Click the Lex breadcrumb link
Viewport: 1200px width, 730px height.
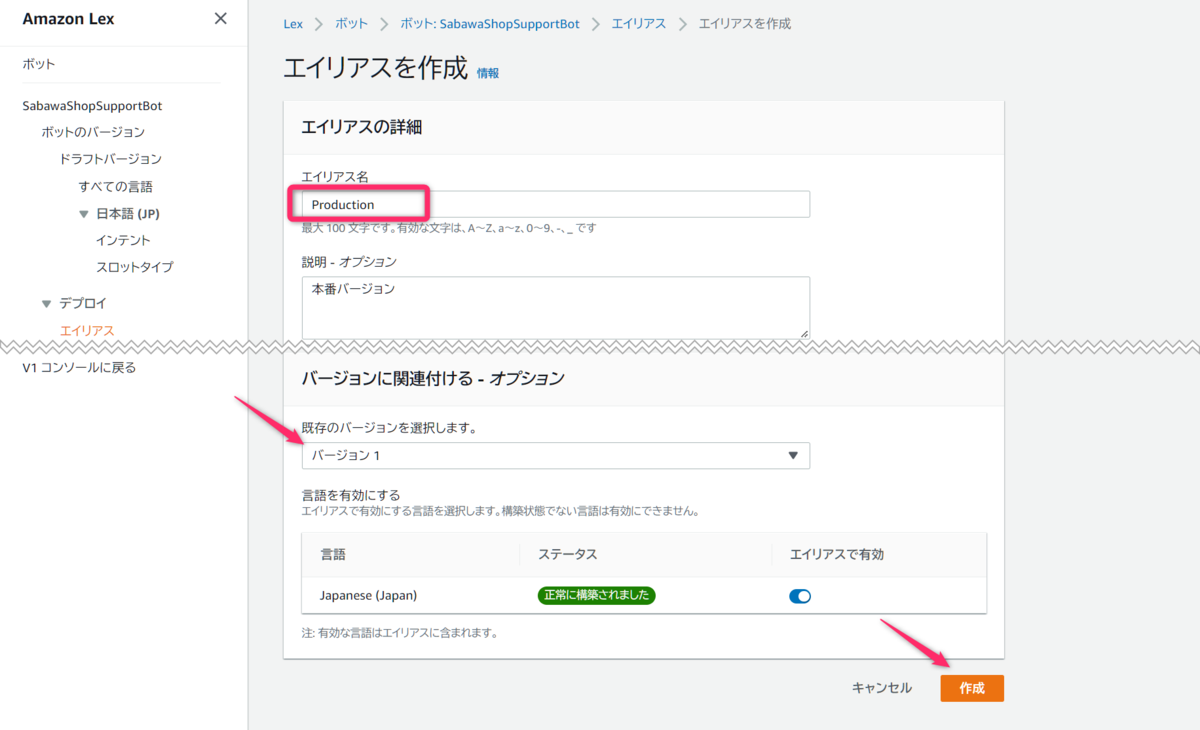[x=293, y=24]
